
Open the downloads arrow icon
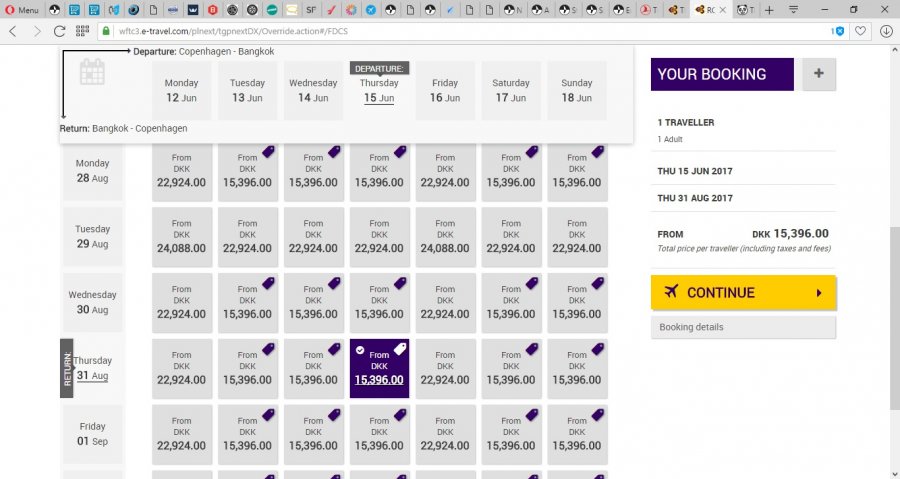click(886, 32)
